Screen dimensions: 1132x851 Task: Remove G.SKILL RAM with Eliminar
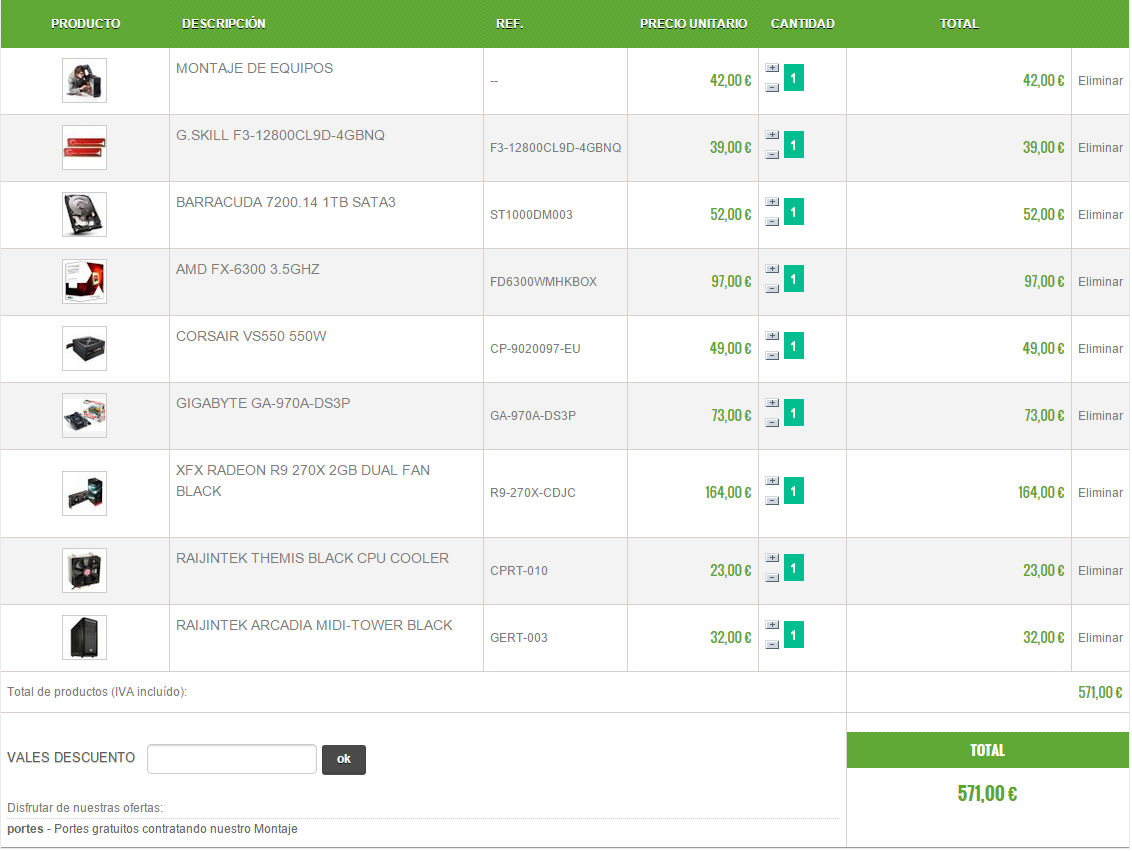point(1100,148)
